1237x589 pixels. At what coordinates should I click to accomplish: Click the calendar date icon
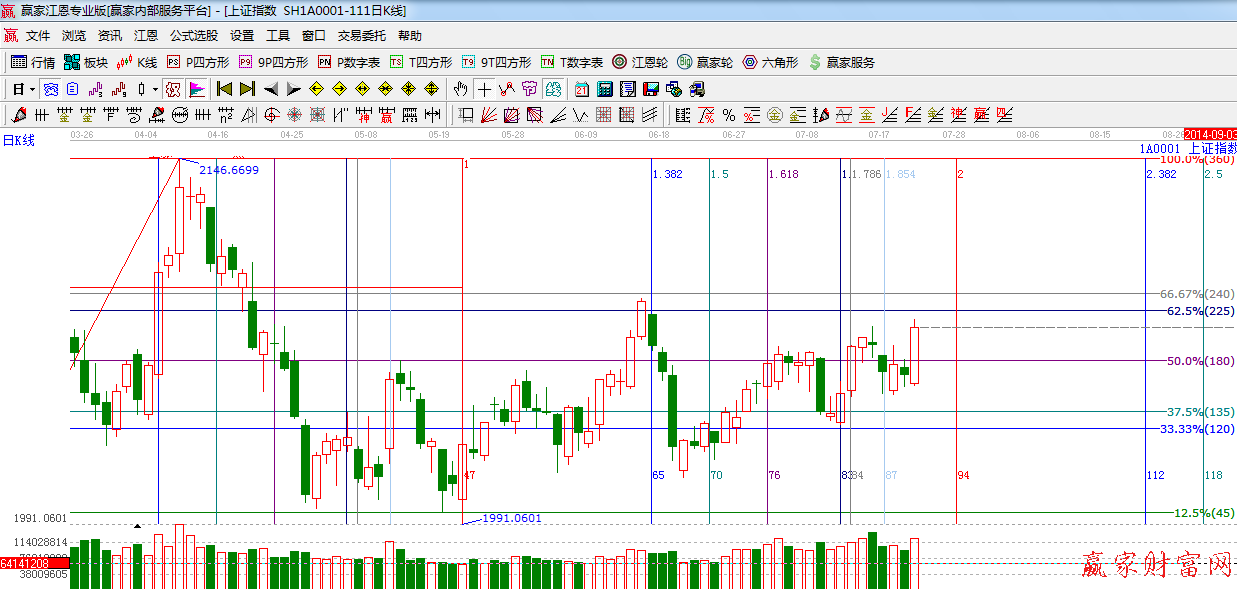pyautogui.click(x=581, y=89)
